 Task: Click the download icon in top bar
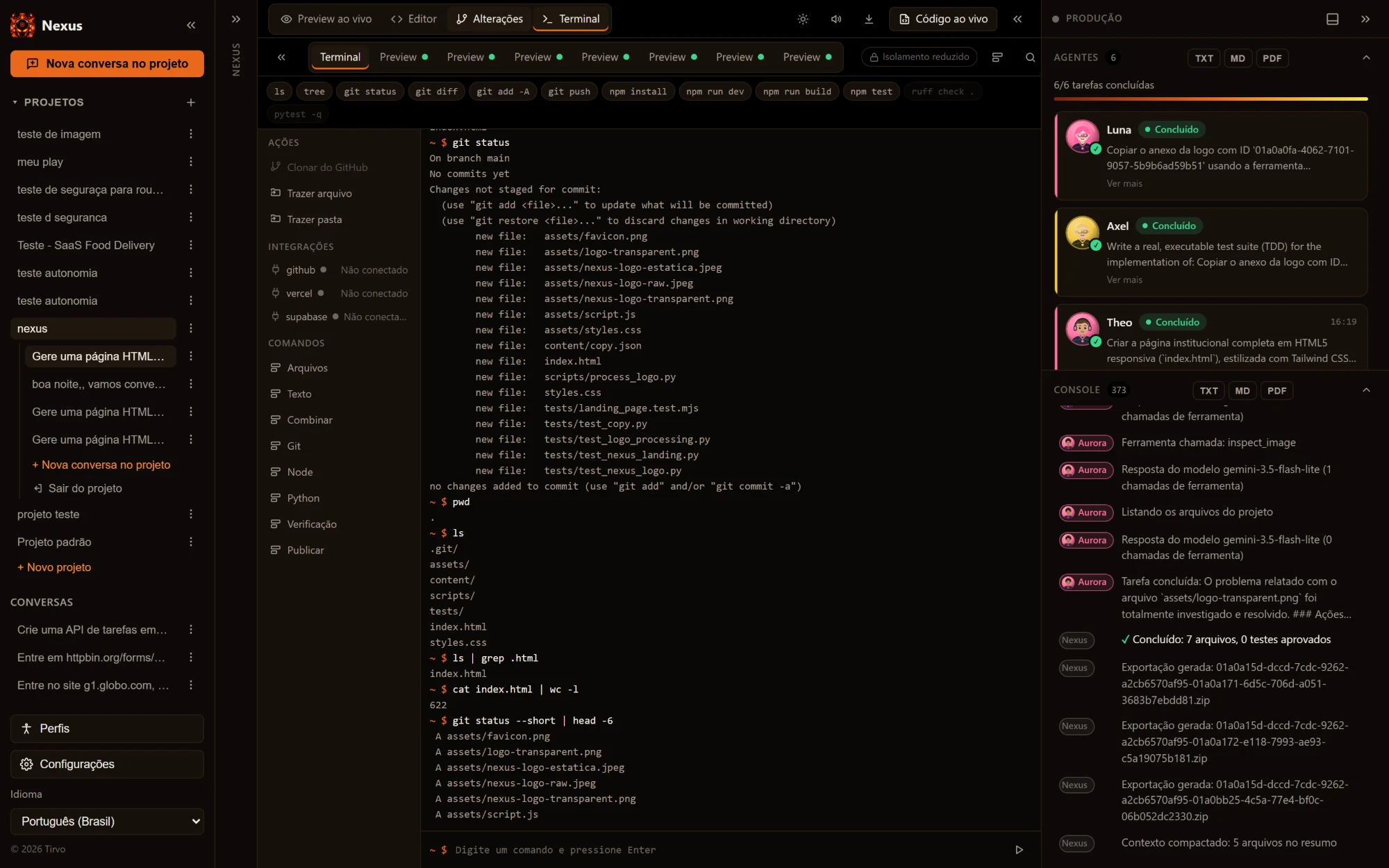869,19
